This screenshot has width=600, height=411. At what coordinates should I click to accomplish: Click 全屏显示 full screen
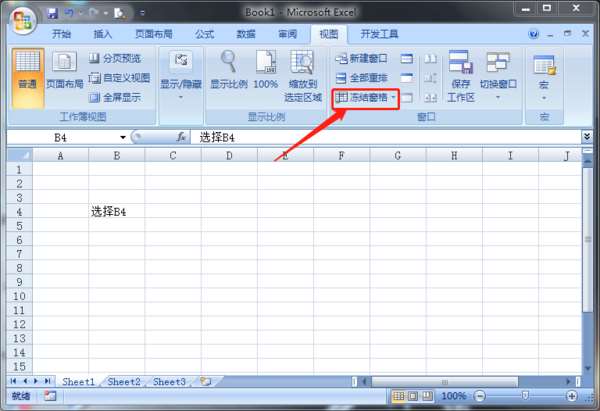(116, 98)
